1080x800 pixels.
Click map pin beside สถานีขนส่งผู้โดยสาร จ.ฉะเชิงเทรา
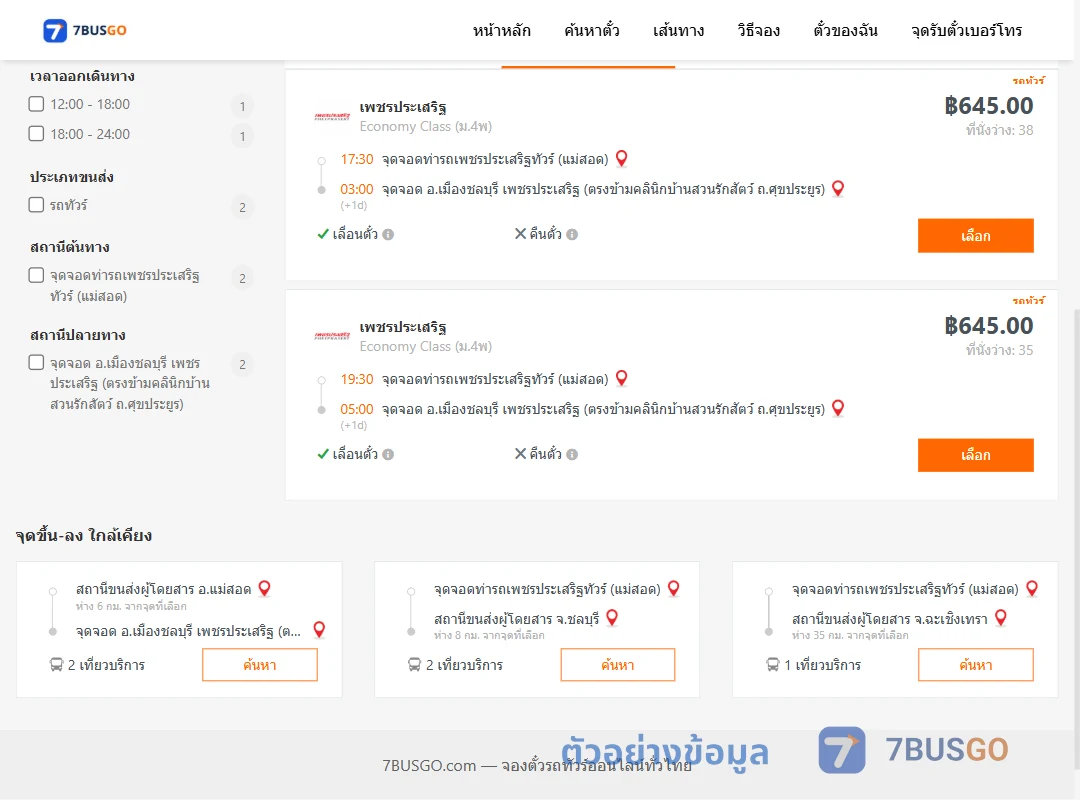pos(1001,618)
